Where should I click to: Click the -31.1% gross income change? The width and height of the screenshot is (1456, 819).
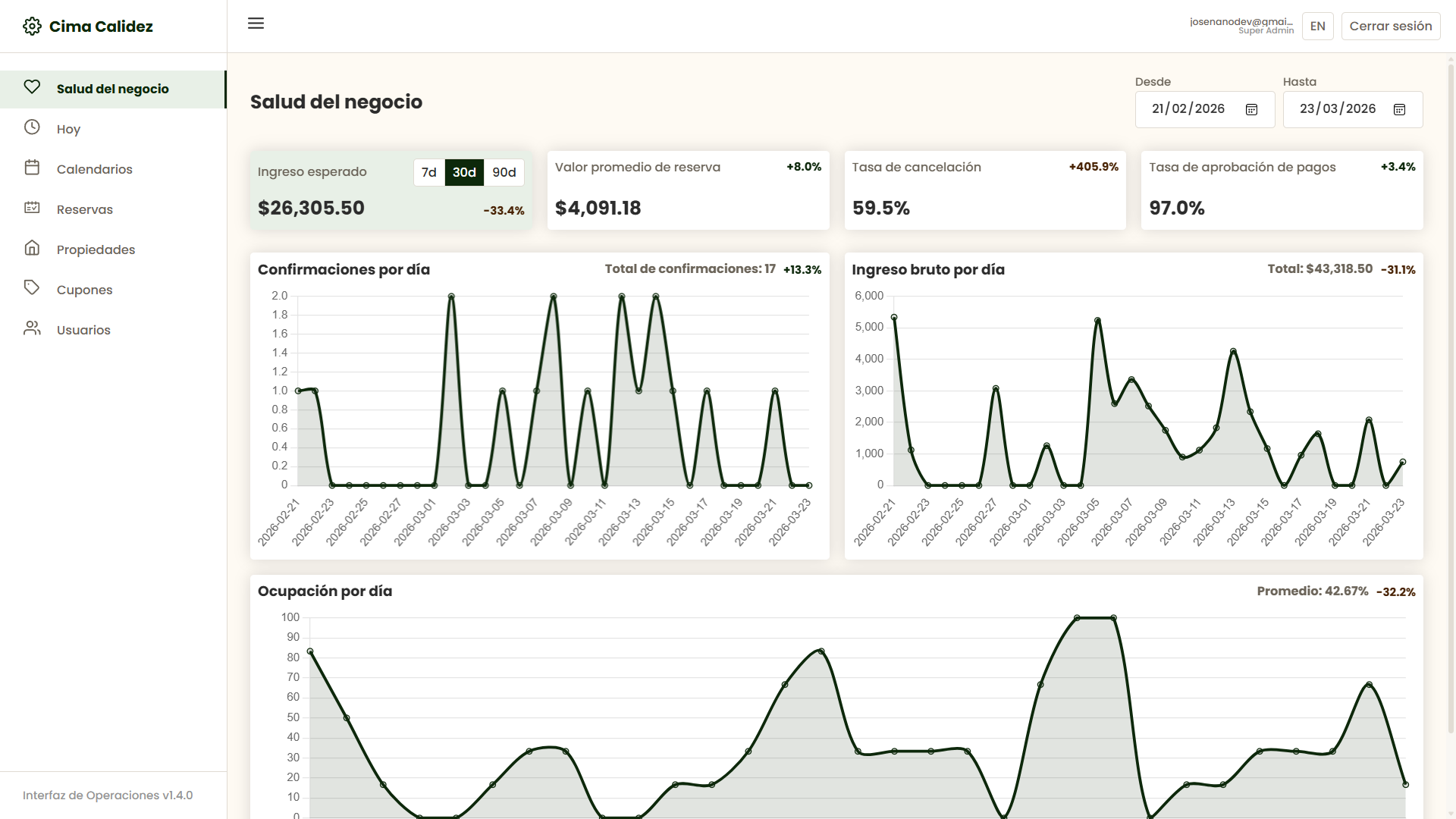coord(1398,270)
